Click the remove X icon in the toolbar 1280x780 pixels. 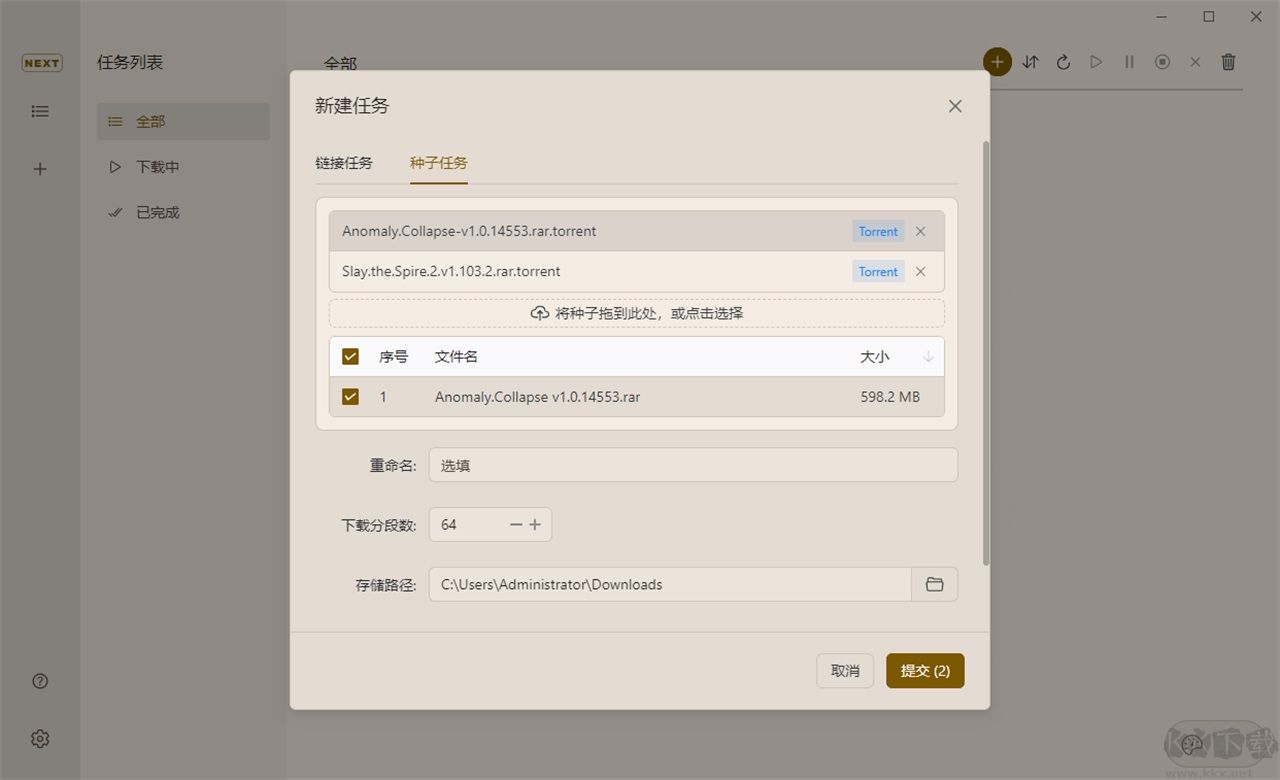1195,62
